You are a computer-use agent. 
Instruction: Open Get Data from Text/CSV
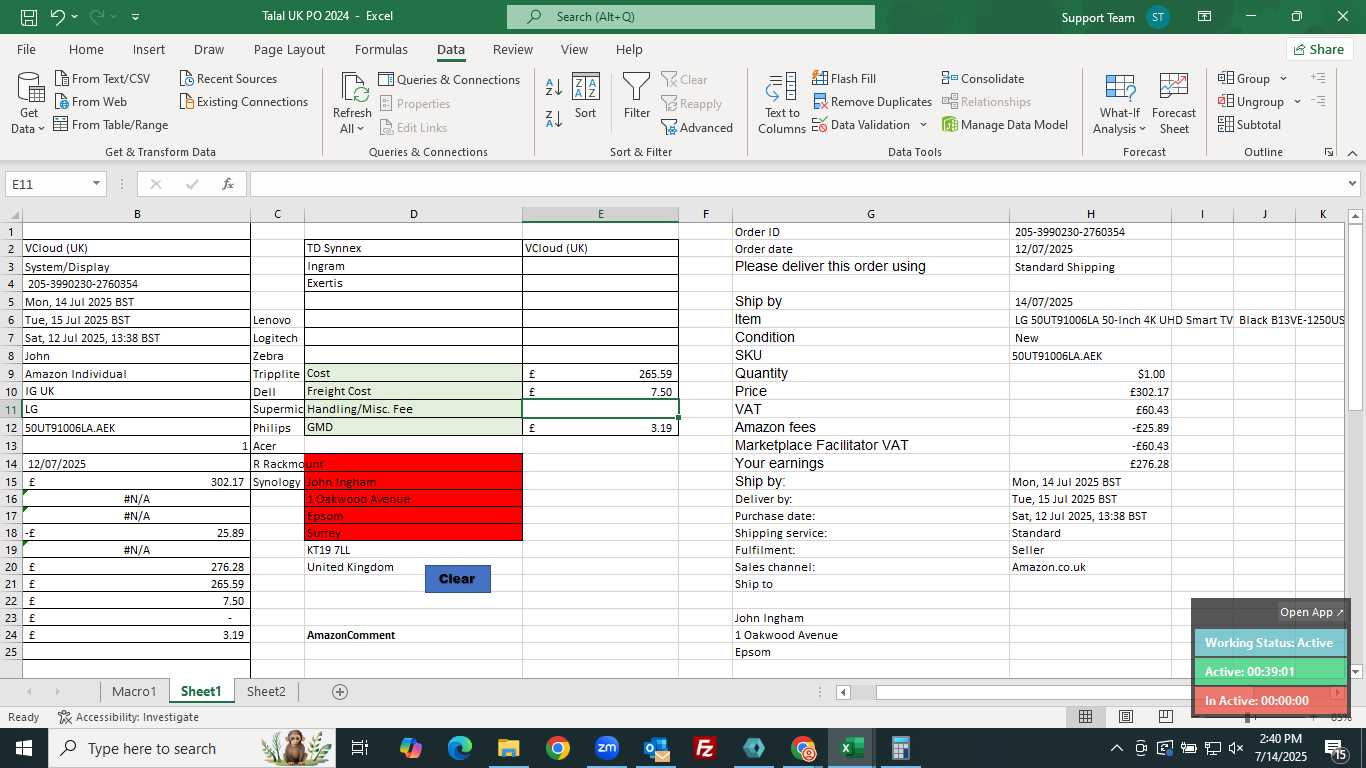[x=102, y=78]
